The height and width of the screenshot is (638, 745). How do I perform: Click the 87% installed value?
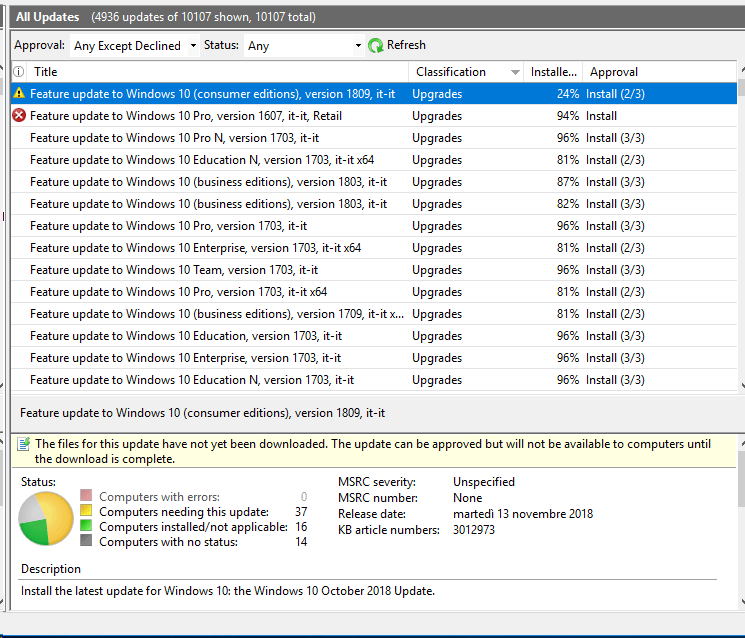pos(568,182)
